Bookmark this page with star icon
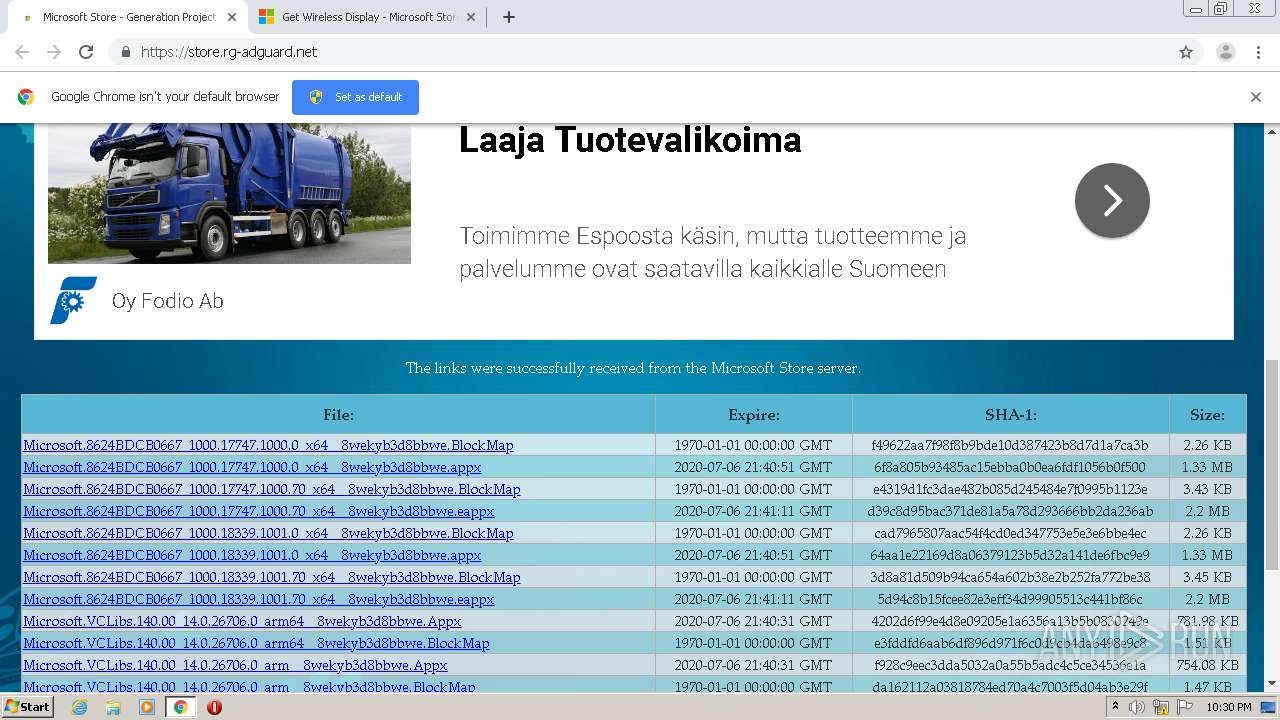Image resolution: width=1280 pixels, height=720 pixels. pos(1186,52)
